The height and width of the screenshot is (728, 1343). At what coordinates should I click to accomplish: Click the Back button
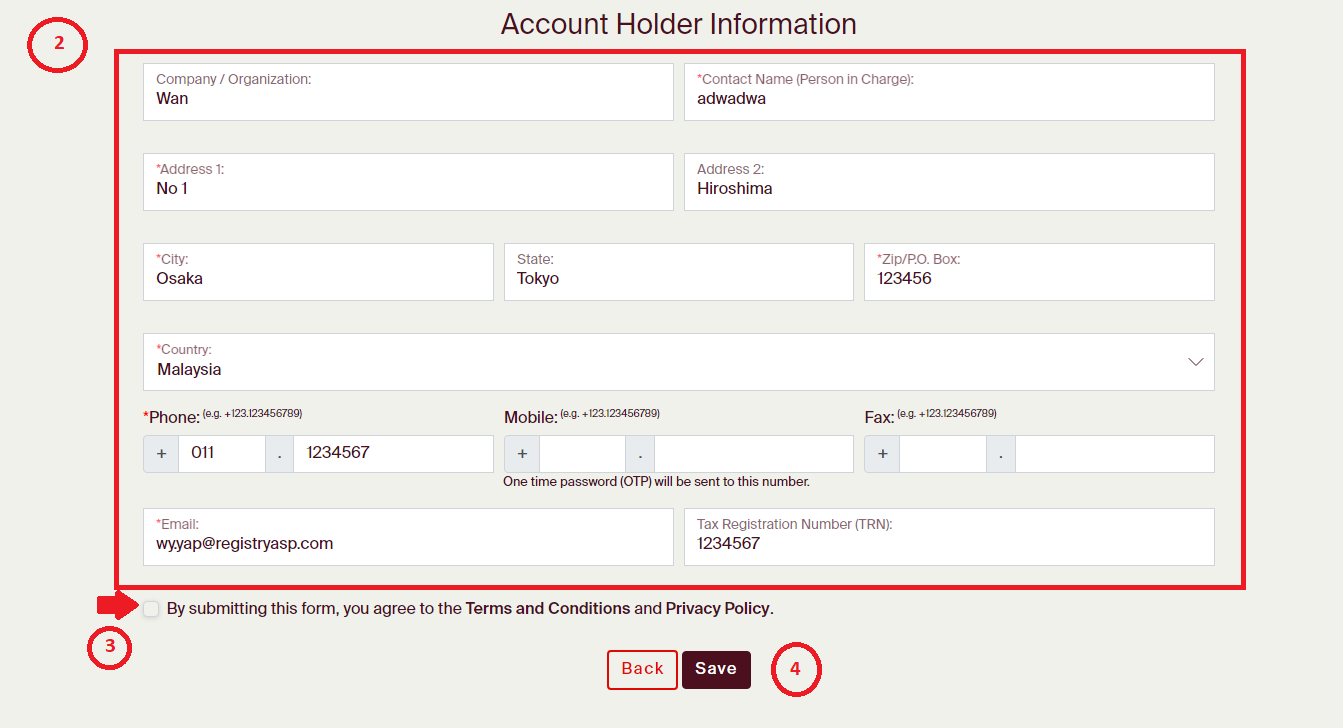click(x=642, y=669)
